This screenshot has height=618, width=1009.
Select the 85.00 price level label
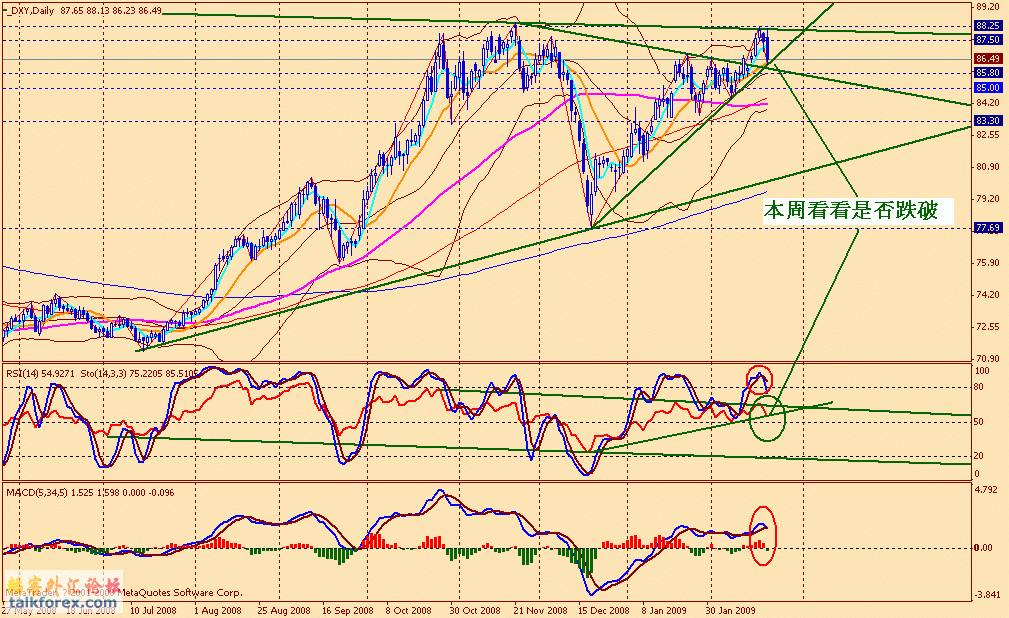pos(988,88)
